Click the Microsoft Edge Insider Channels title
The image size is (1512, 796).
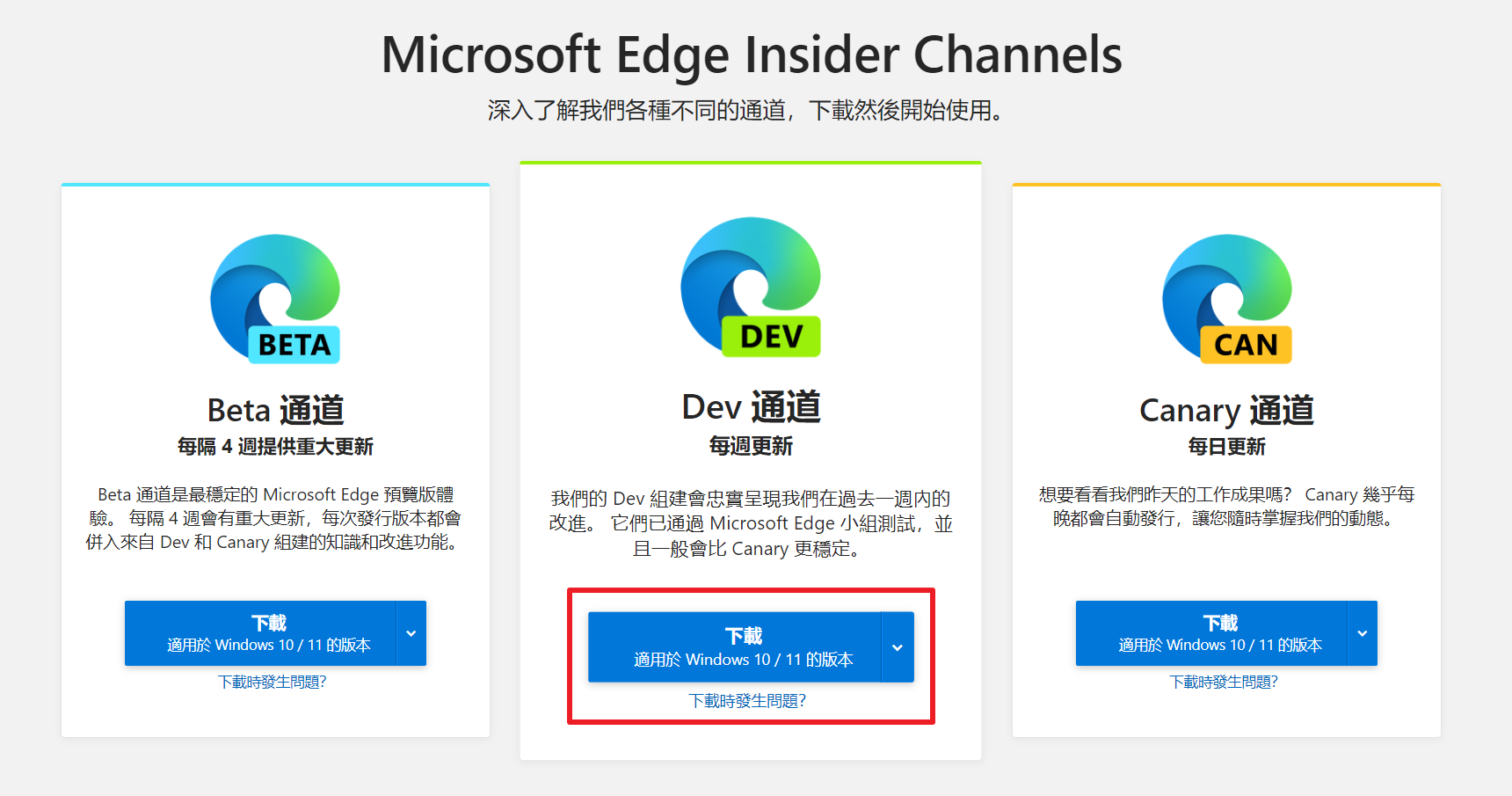point(752,55)
